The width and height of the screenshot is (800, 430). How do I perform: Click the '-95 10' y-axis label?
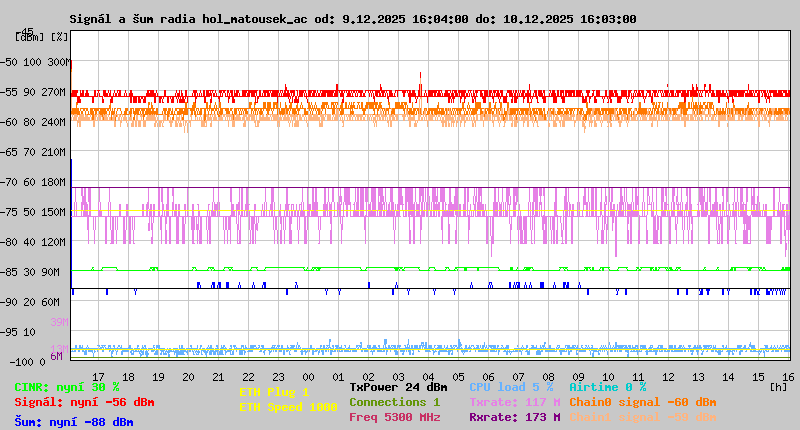click(x=18, y=333)
